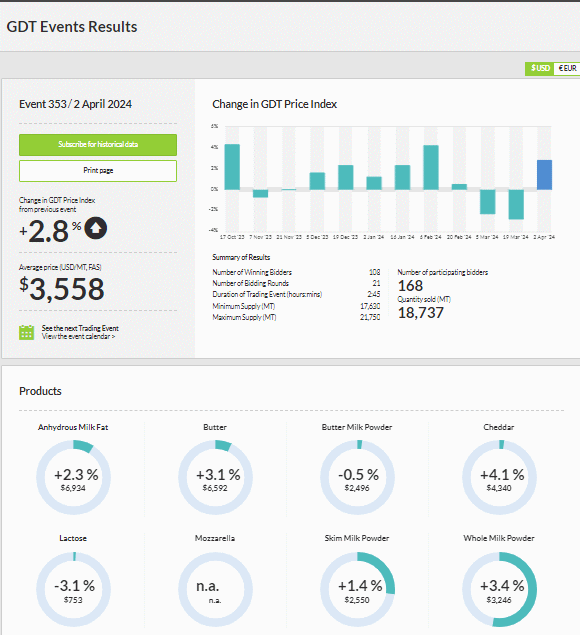The width and height of the screenshot is (580, 635).
Task: Switch currency to EUR
Action: (567, 68)
